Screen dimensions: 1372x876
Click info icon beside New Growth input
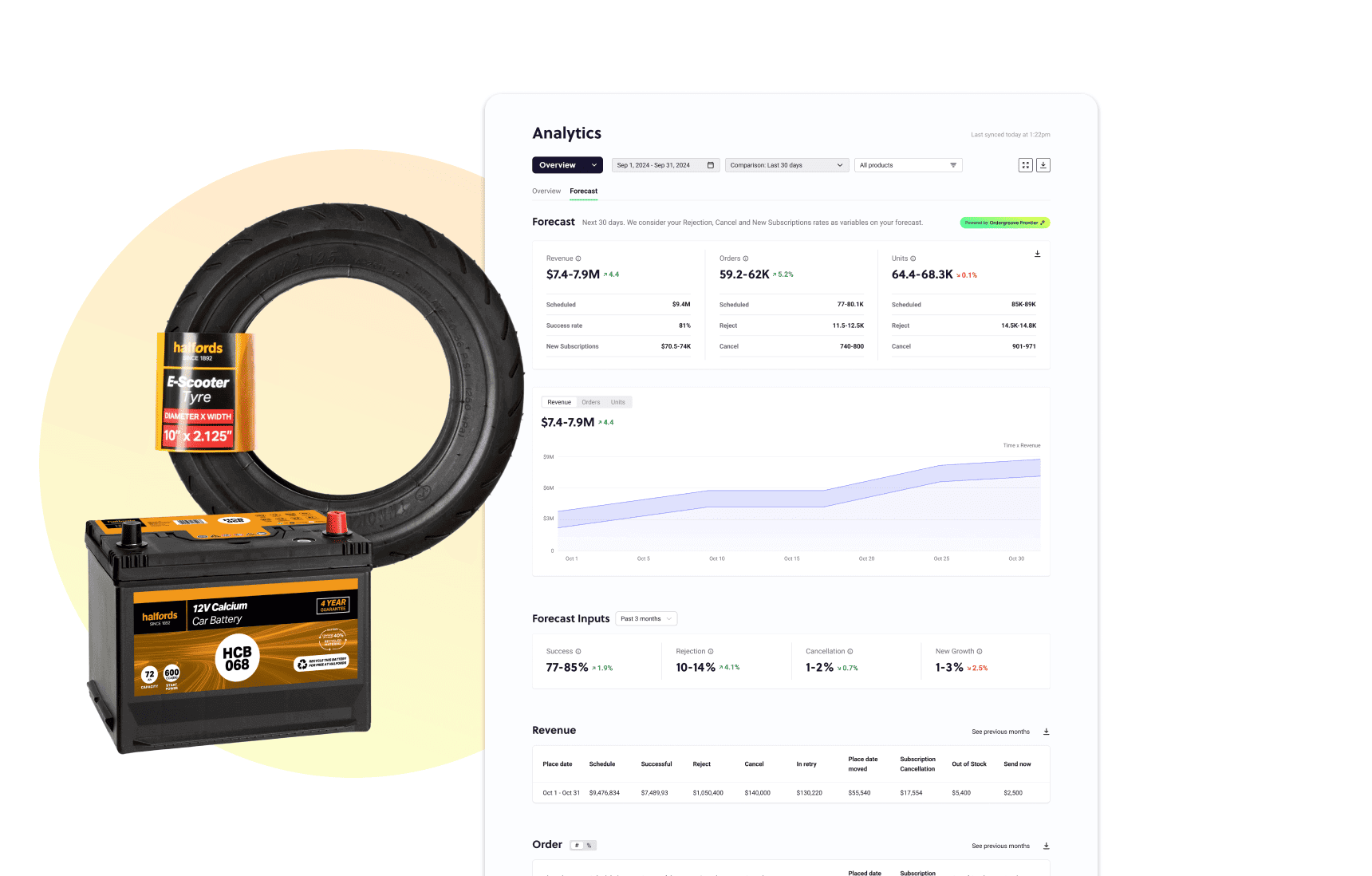980,651
